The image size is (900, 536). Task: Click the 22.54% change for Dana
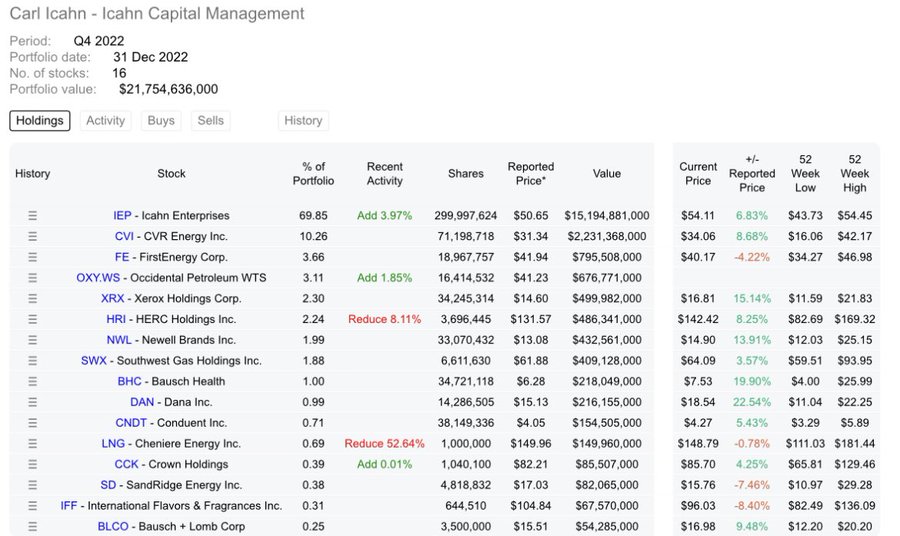click(x=752, y=402)
